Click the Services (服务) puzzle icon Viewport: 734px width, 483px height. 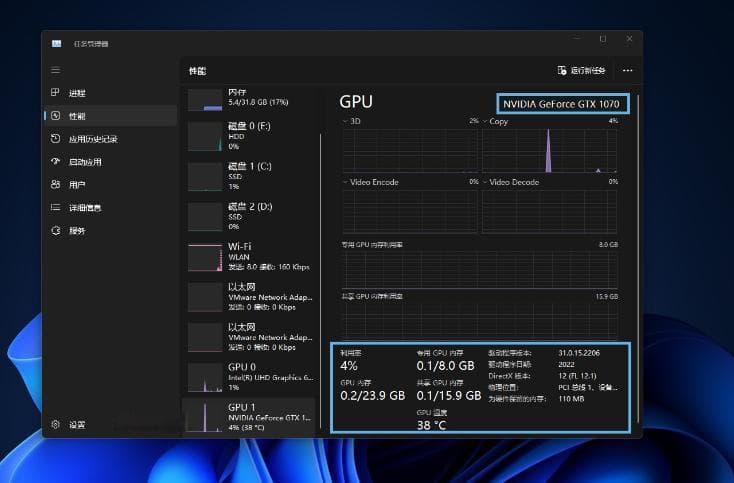click(x=55, y=230)
